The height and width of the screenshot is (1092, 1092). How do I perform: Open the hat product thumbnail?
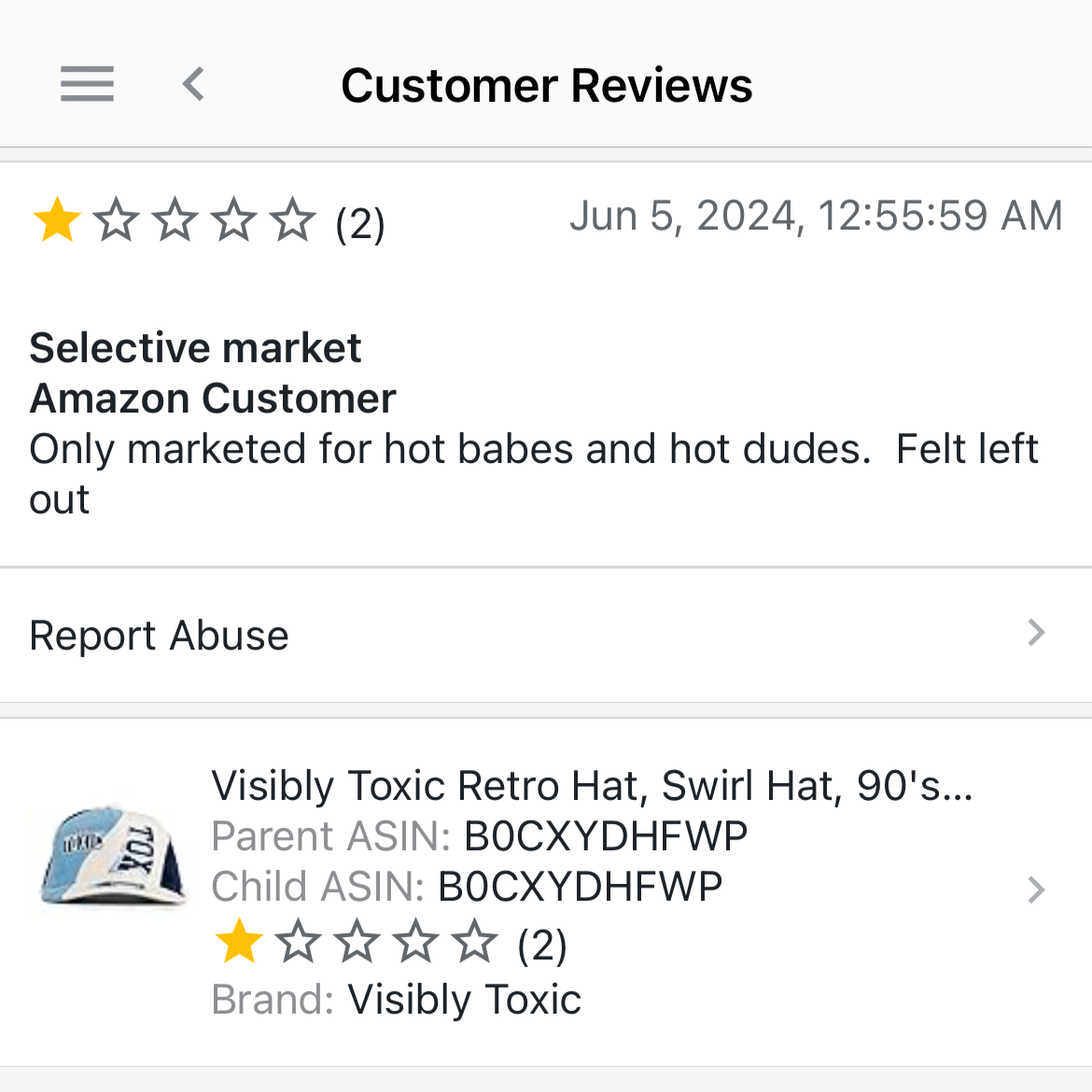(x=113, y=856)
